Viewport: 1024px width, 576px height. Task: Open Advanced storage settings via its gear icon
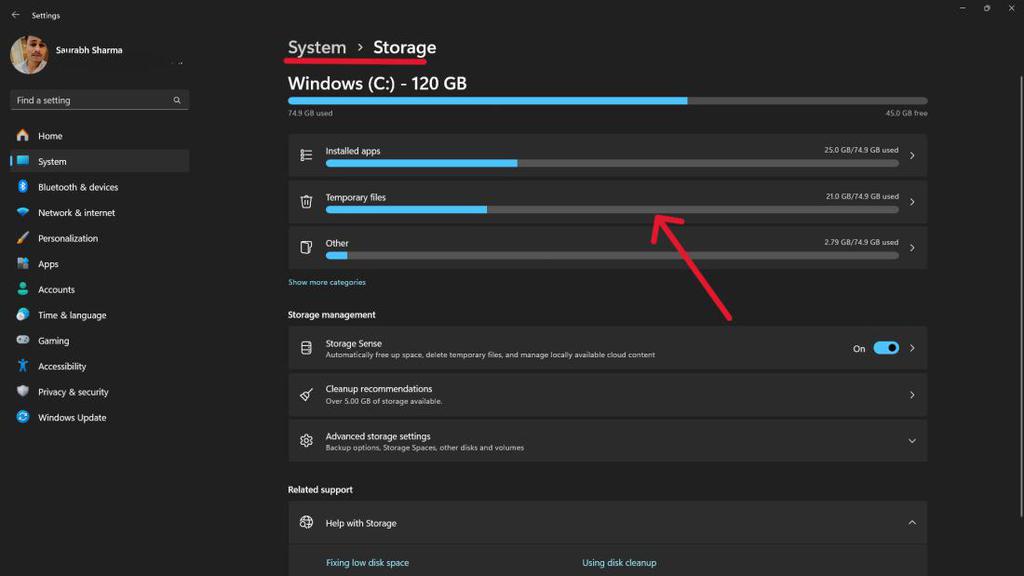click(x=305, y=440)
